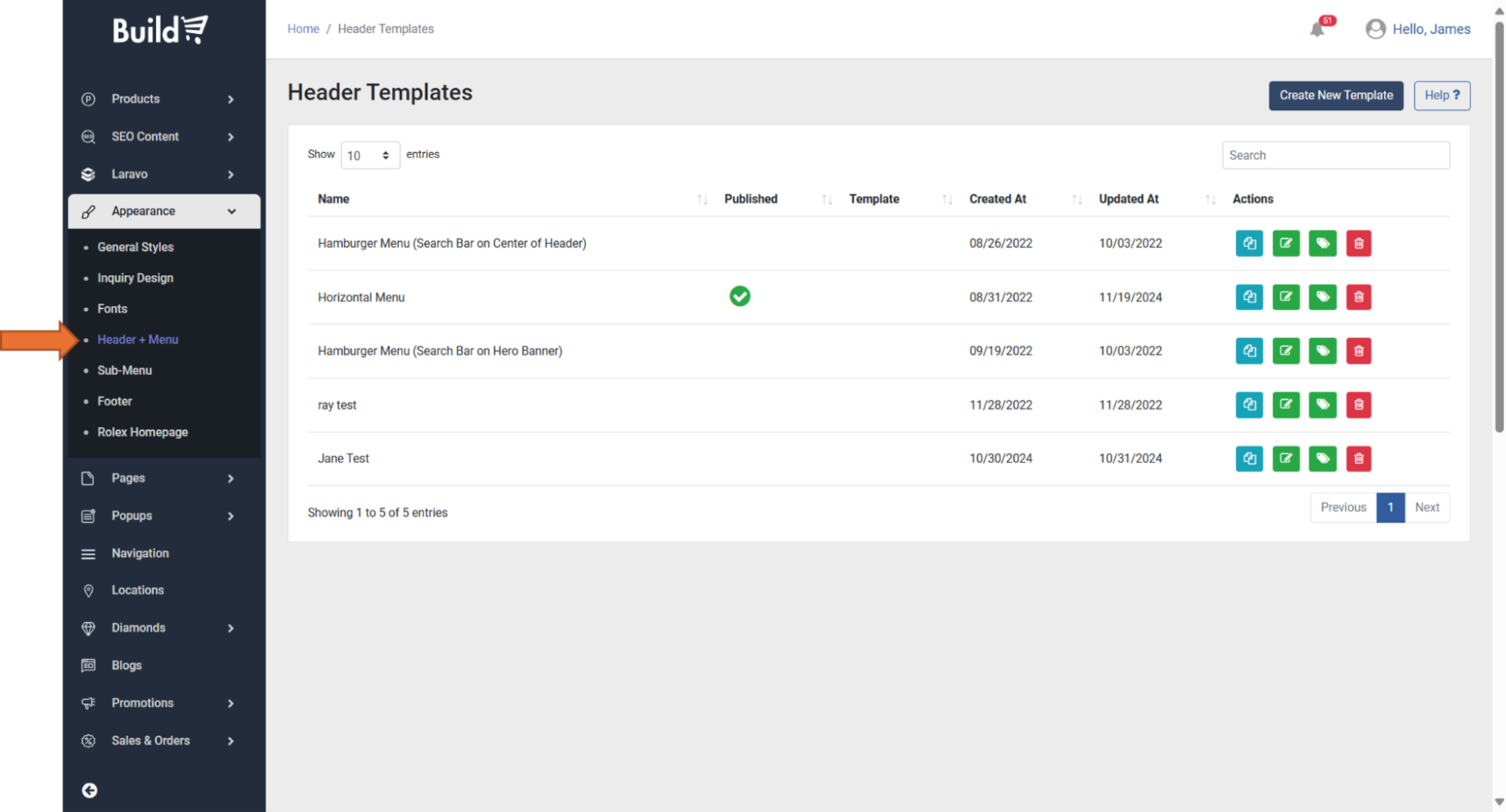Click the notification bell icon

(x=1317, y=29)
